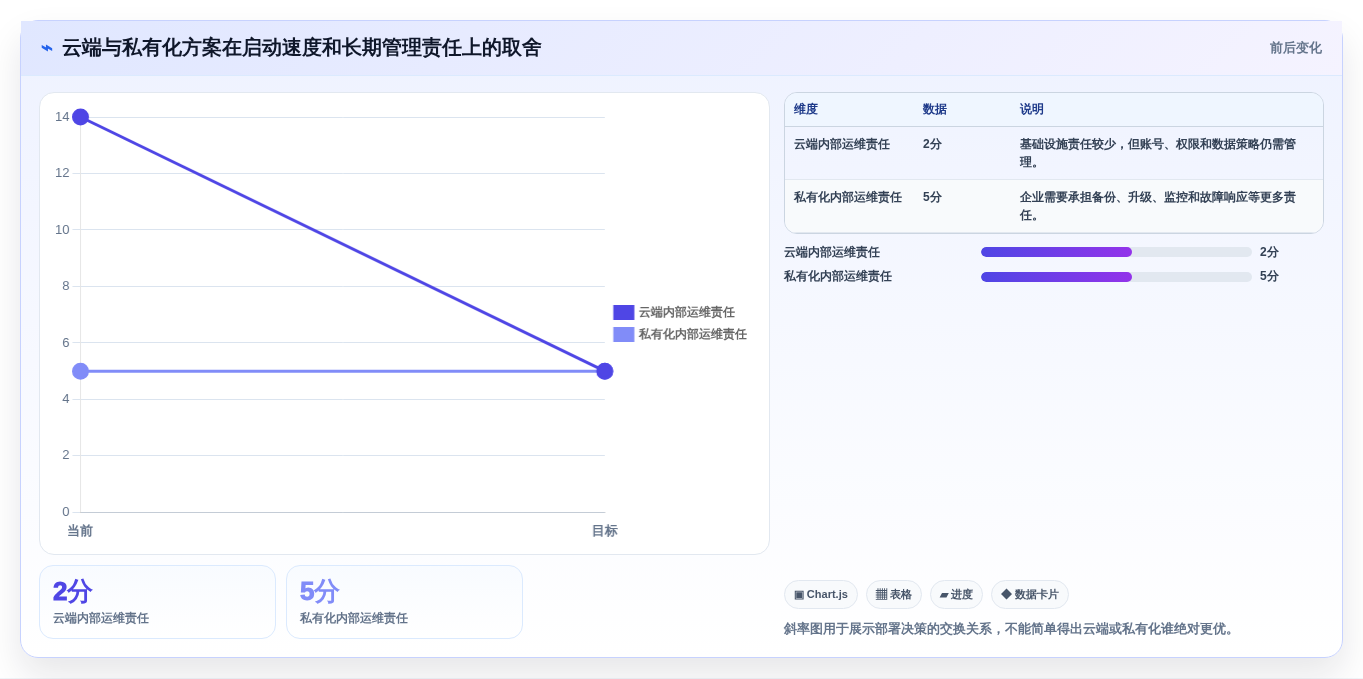Viewport: 1363px width, 679px height.
Task: Click the y-axis tick label 0
Action: 66,512
